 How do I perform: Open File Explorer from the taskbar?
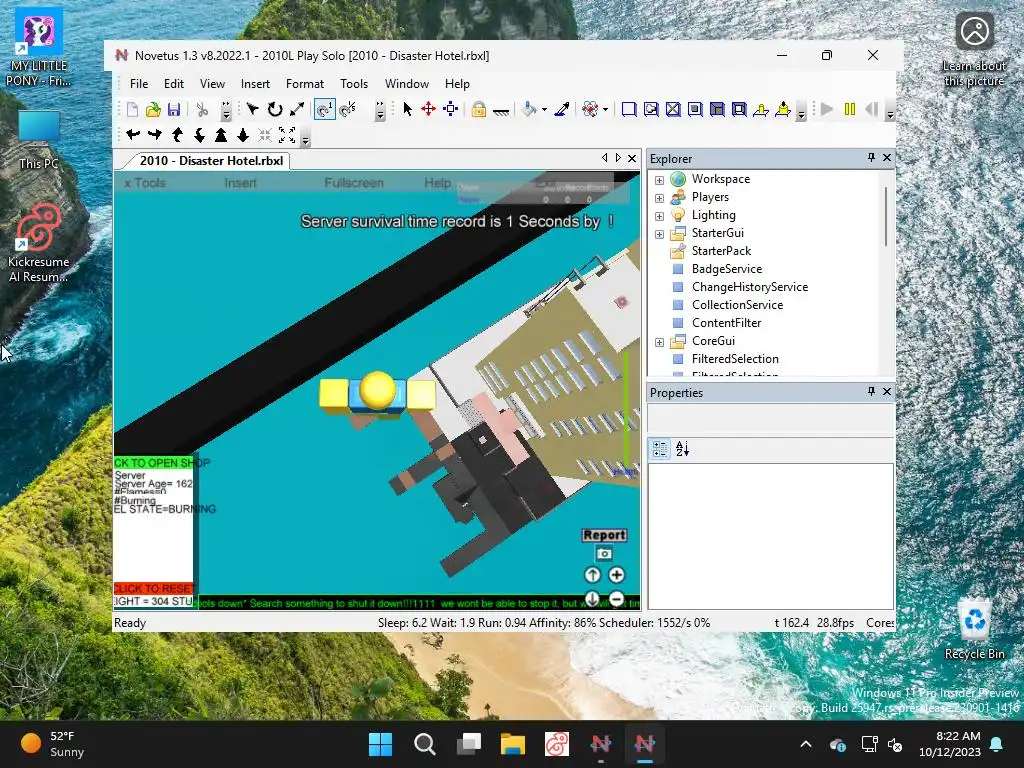(x=513, y=744)
